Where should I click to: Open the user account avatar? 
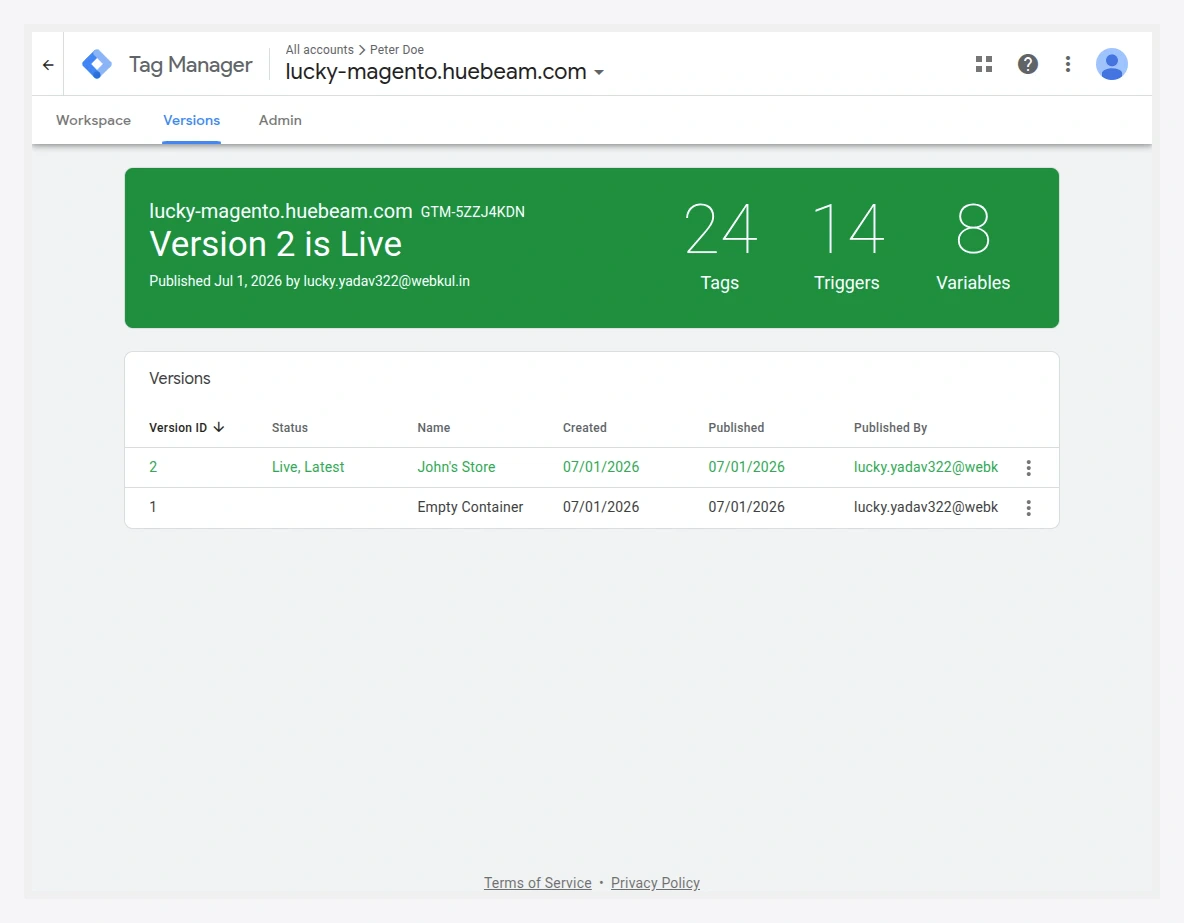pos(1112,64)
